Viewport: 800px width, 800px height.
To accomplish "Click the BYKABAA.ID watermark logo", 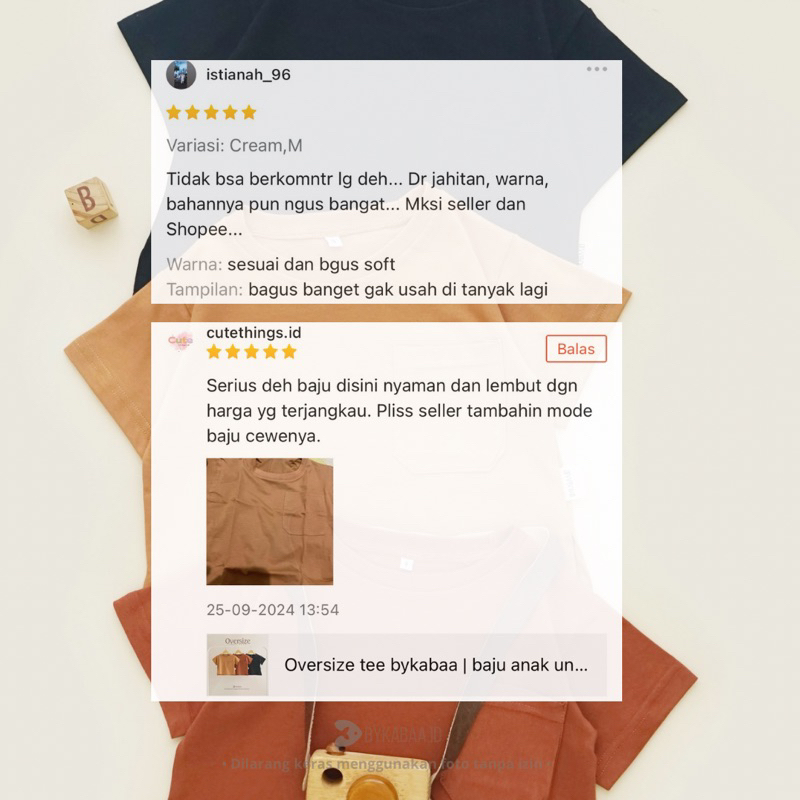I will [389, 734].
